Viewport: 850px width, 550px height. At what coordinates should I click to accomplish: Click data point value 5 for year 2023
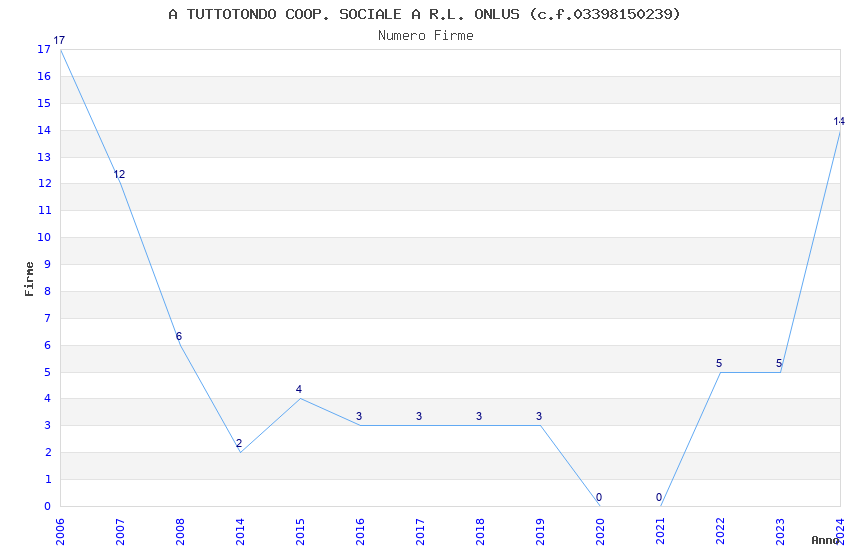(779, 363)
